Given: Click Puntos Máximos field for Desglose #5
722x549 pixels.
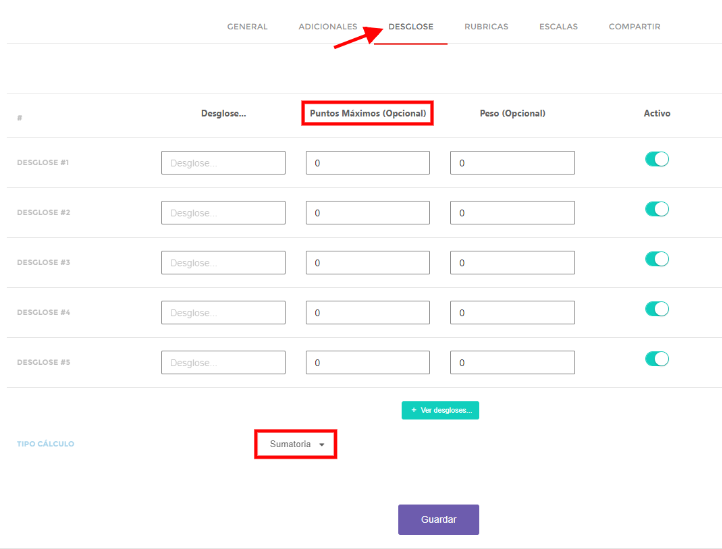Looking at the screenshot, I should 368,362.
